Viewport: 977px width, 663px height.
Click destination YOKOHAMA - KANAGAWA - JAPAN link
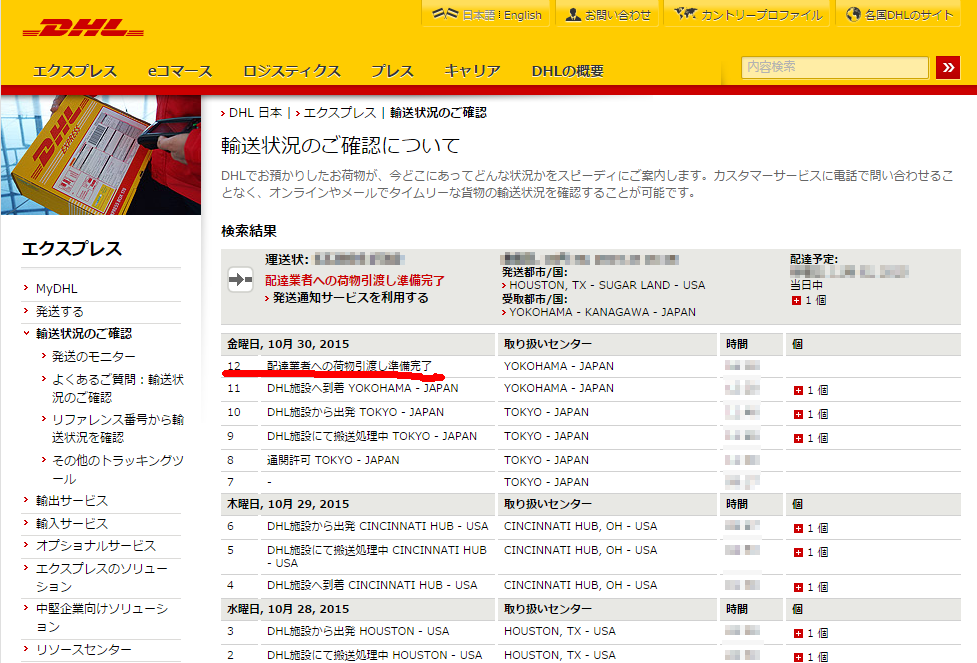pos(602,312)
